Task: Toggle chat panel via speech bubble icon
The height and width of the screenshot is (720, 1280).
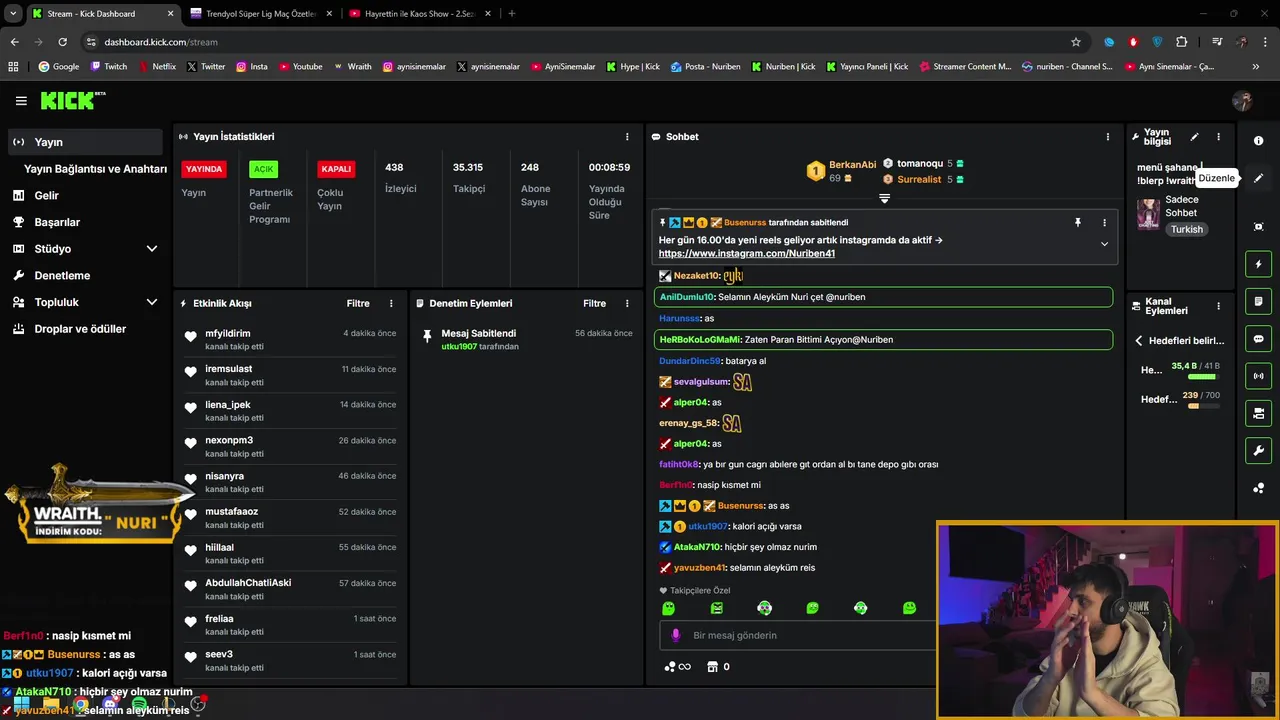Action: (x=1258, y=339)
